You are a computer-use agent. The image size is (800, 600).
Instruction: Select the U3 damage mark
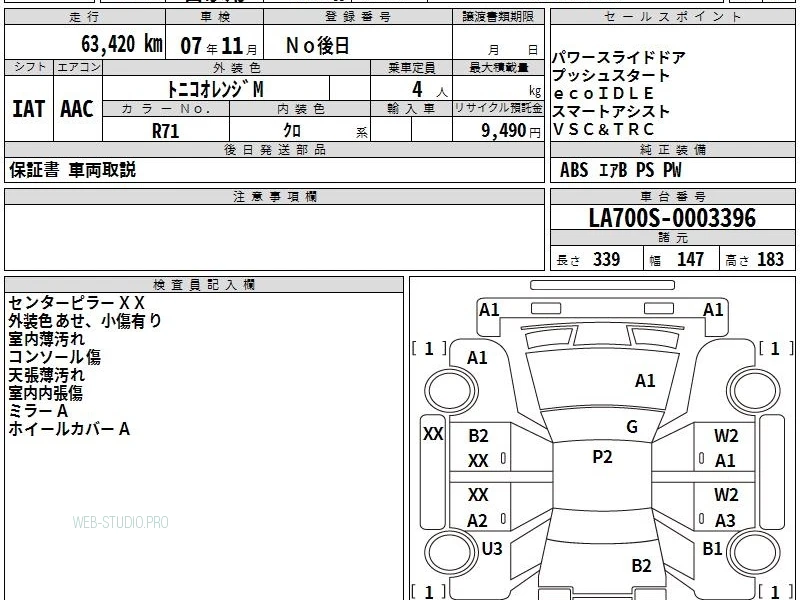coord(492,548)
